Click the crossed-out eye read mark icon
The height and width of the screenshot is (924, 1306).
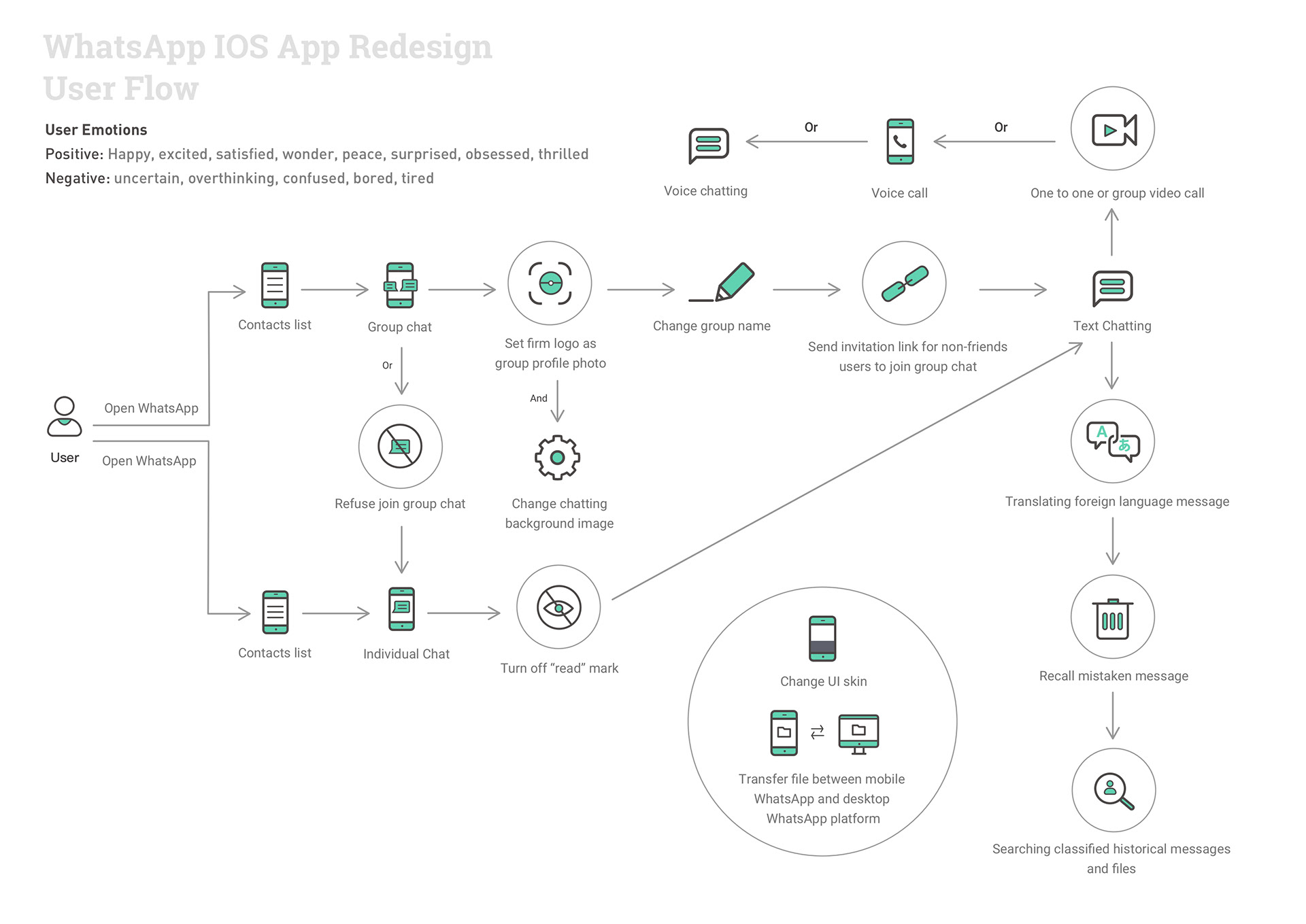point(558,606)
